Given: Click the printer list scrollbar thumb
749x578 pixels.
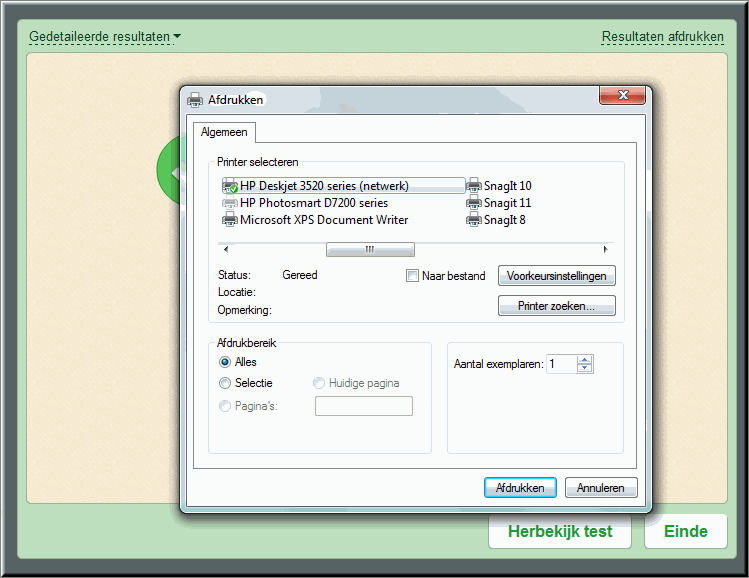Looking at the screenshot, I should click(370, 249).
